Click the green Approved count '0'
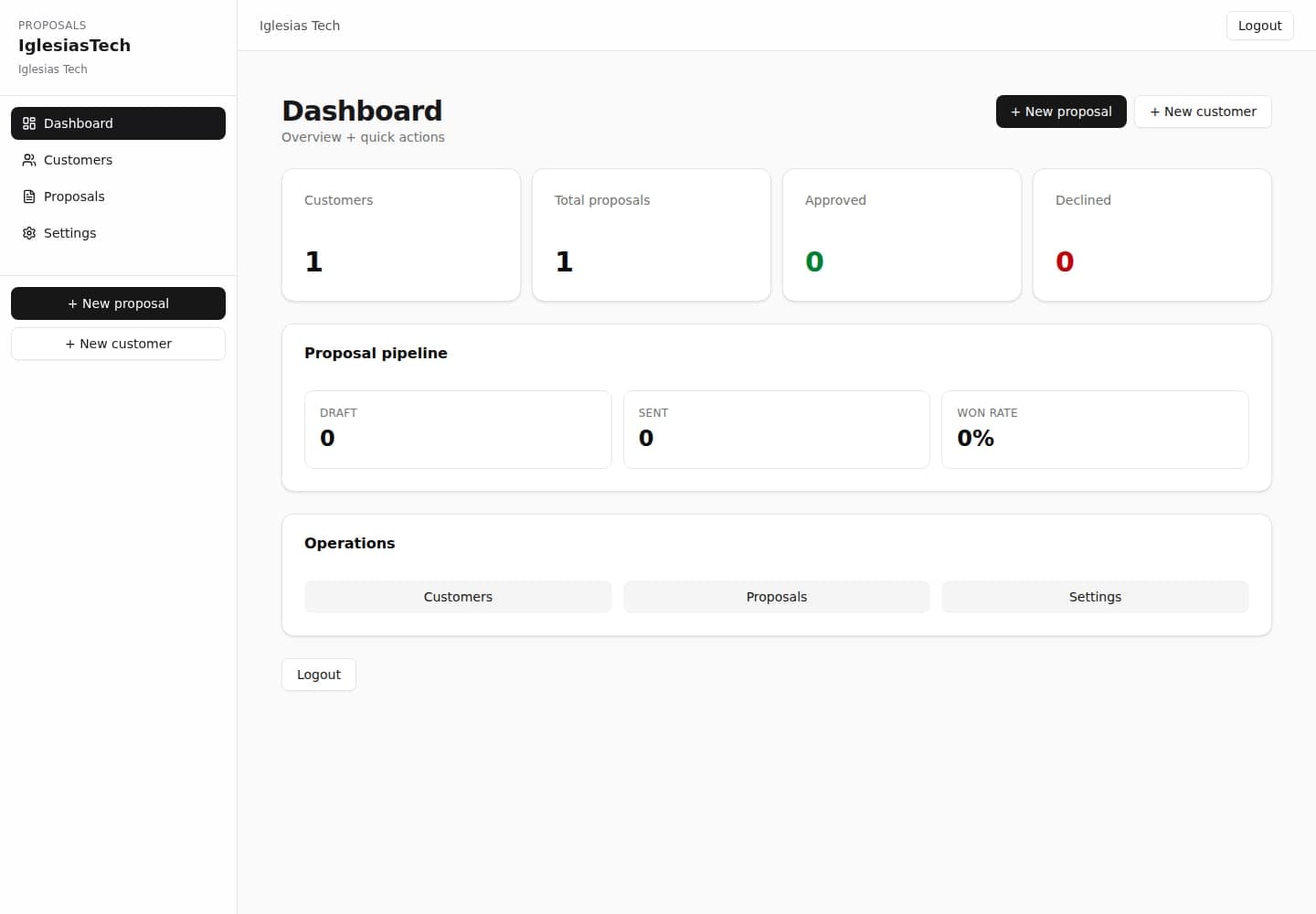Screen dimensions: 1316x914 click(x=814, y=261)
